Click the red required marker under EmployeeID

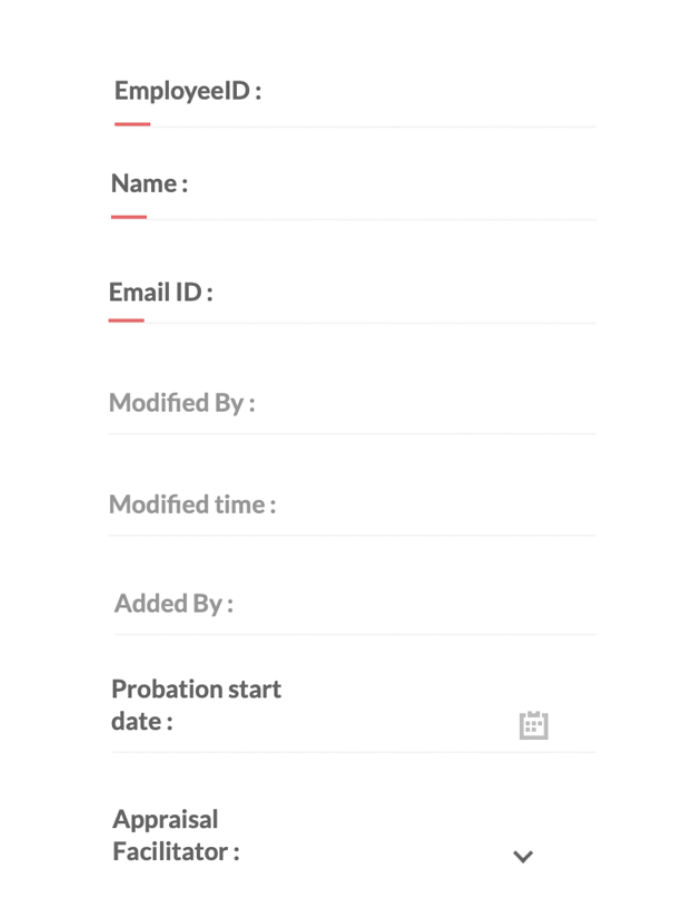coord(132,125)
